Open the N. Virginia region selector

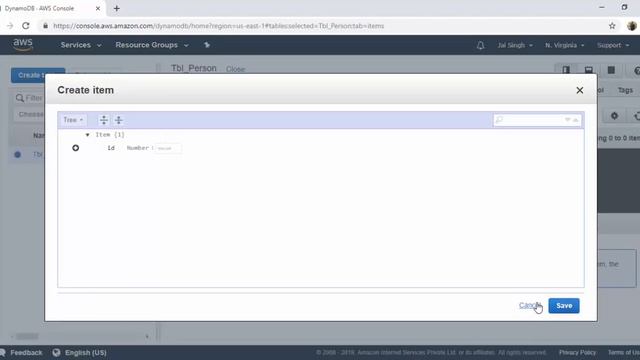click(x=564, y=45)
